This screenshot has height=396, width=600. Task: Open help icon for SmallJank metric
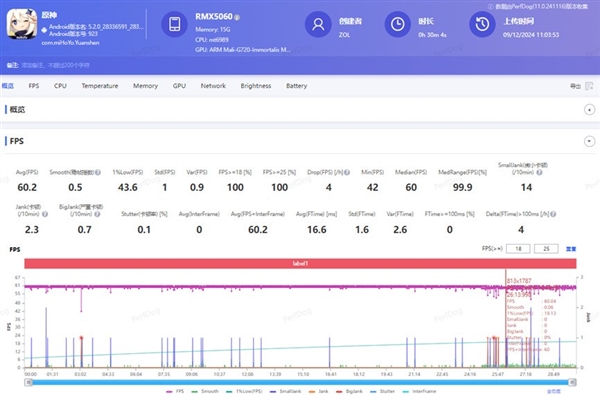click(x=539, y=173)
